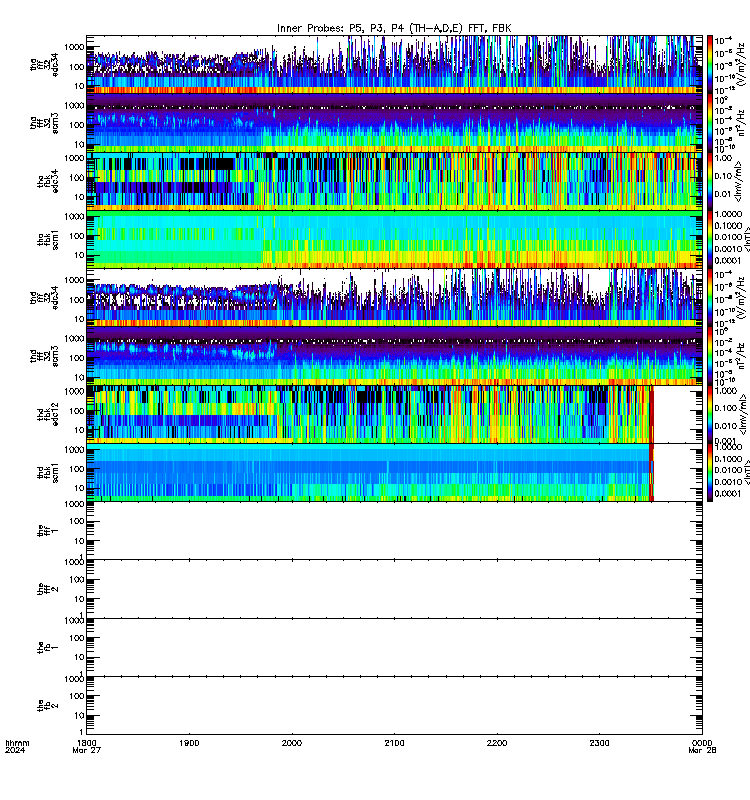This screenshot has height=800, width=750.
Task: Select the tha fbk scm1 filter bank panel
Action: coord(394,239)
